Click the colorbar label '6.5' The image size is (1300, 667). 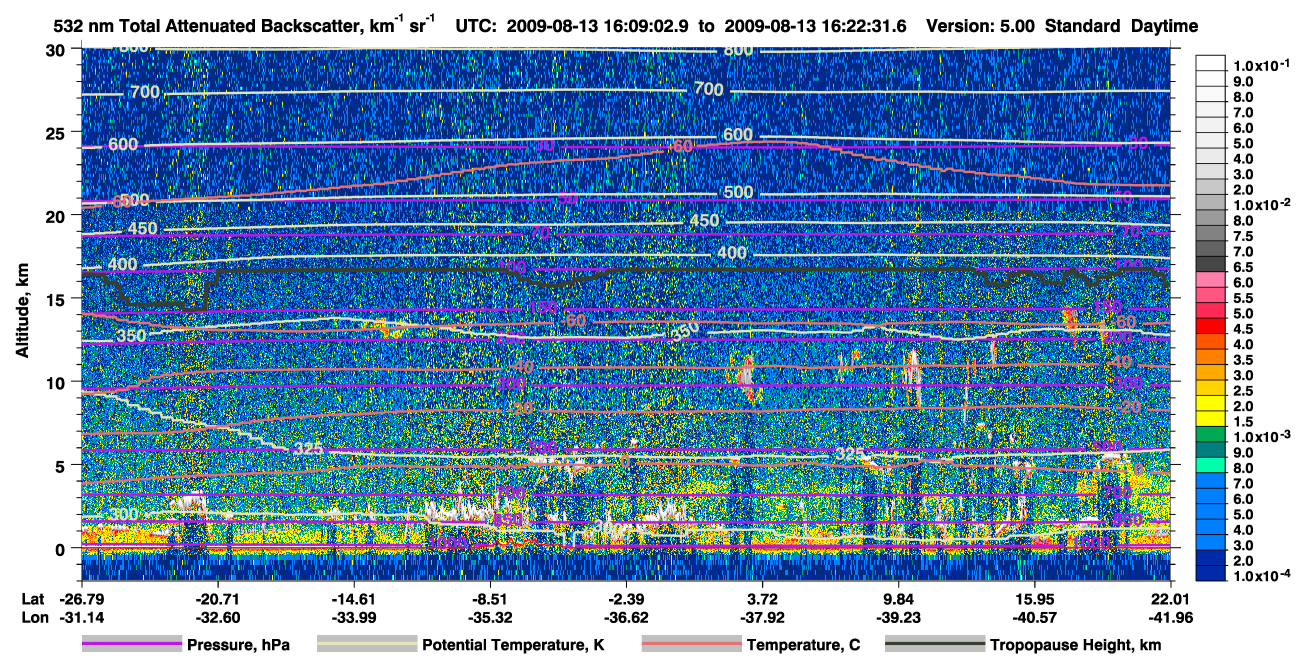coord(1244,268)
